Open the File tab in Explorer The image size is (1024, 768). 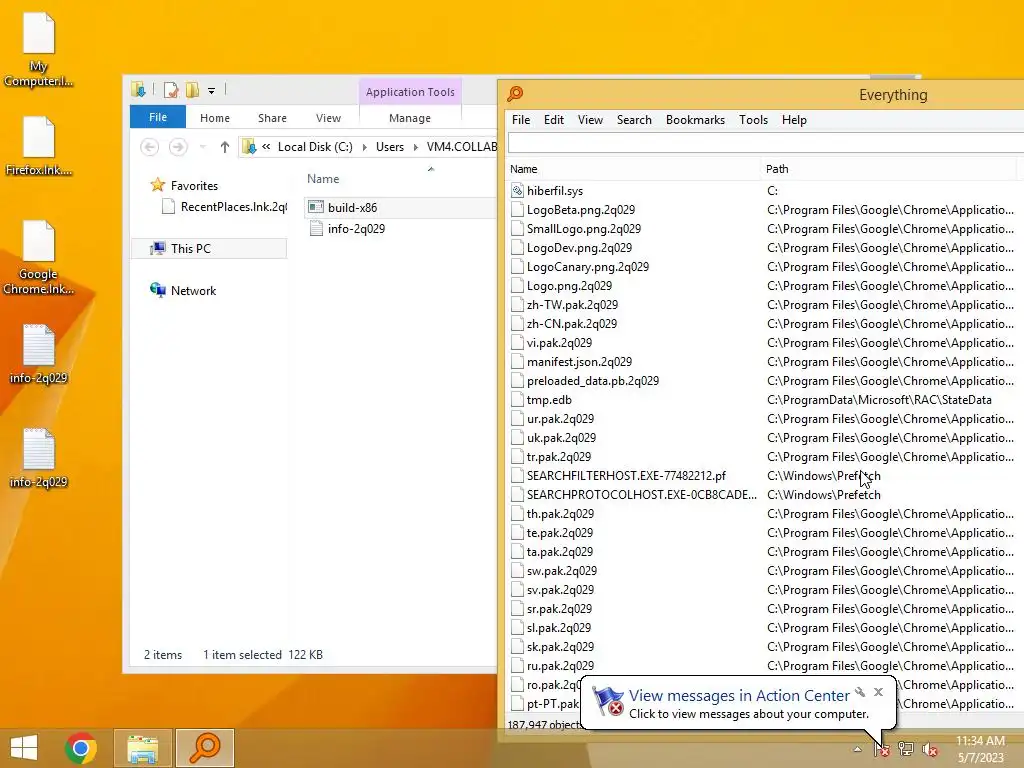158,117
